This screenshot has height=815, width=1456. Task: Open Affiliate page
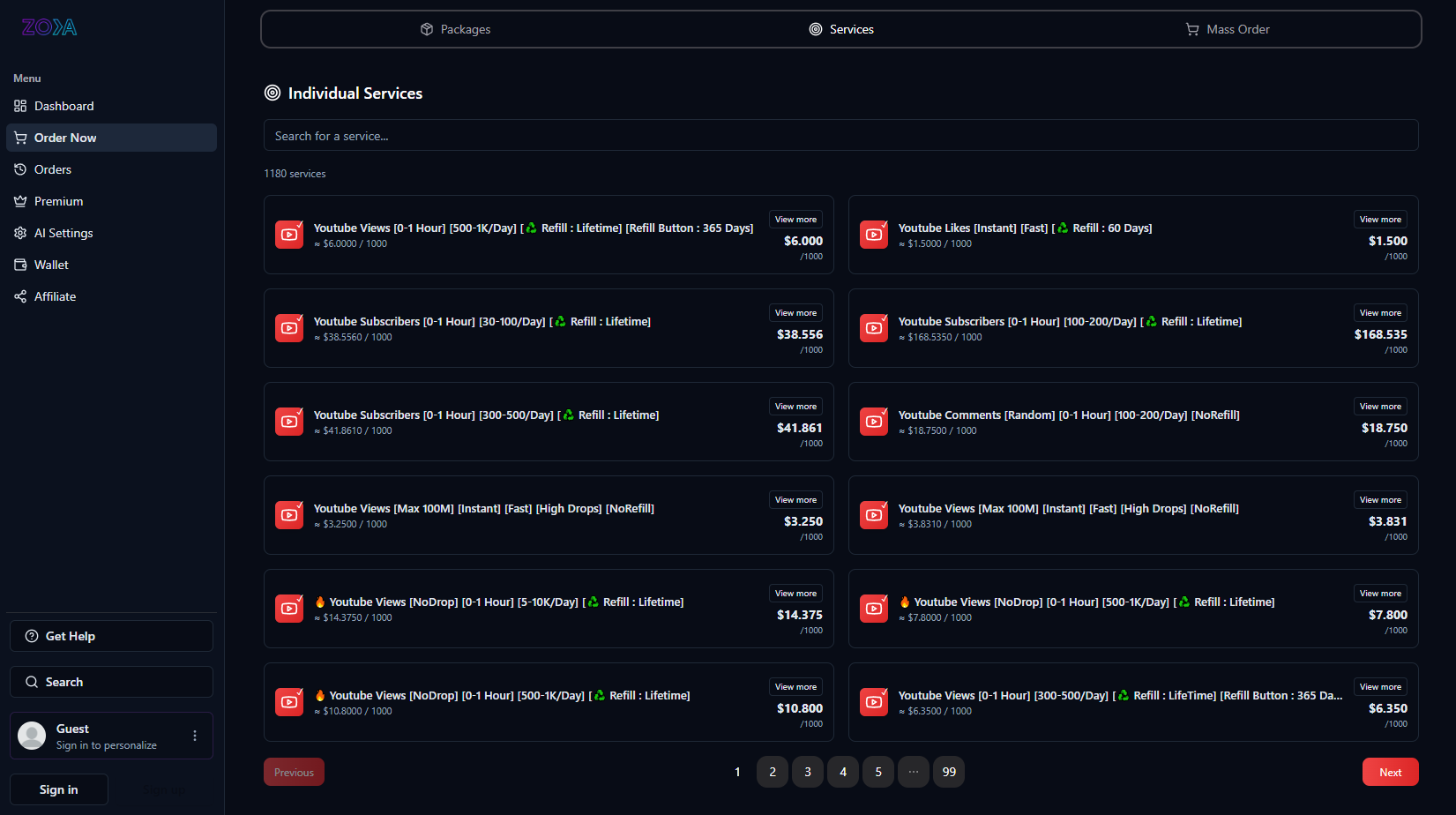pyautogui.click(x=111, y=296)
